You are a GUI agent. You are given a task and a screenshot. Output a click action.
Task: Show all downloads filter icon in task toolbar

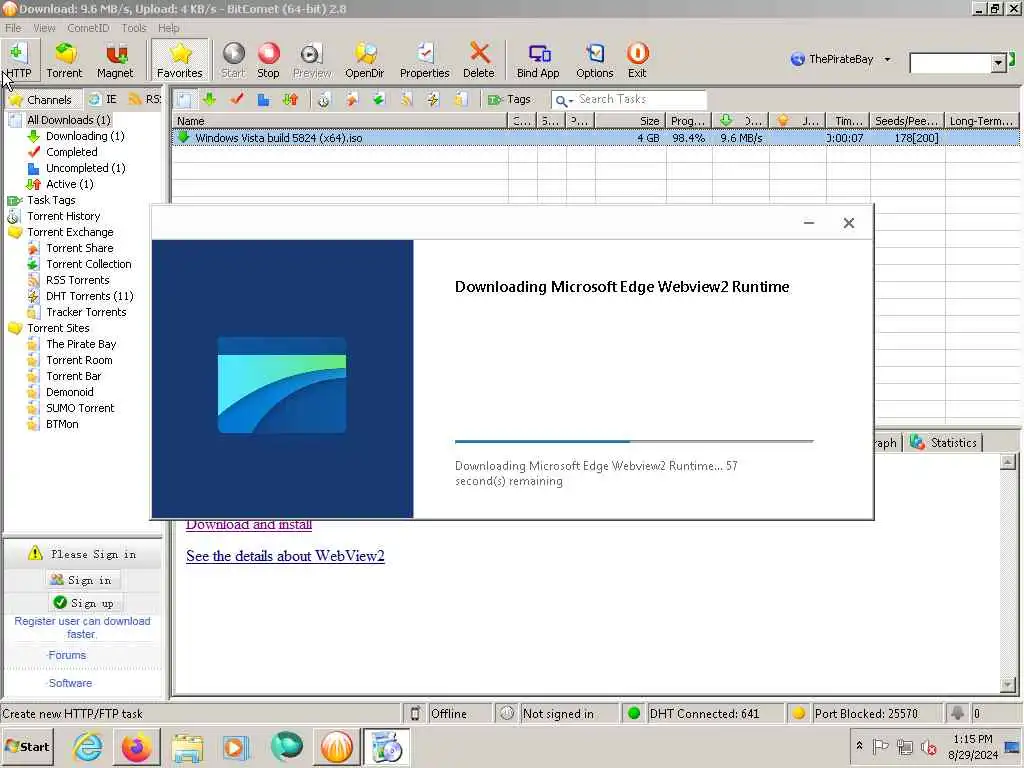(x=184, y=99)
